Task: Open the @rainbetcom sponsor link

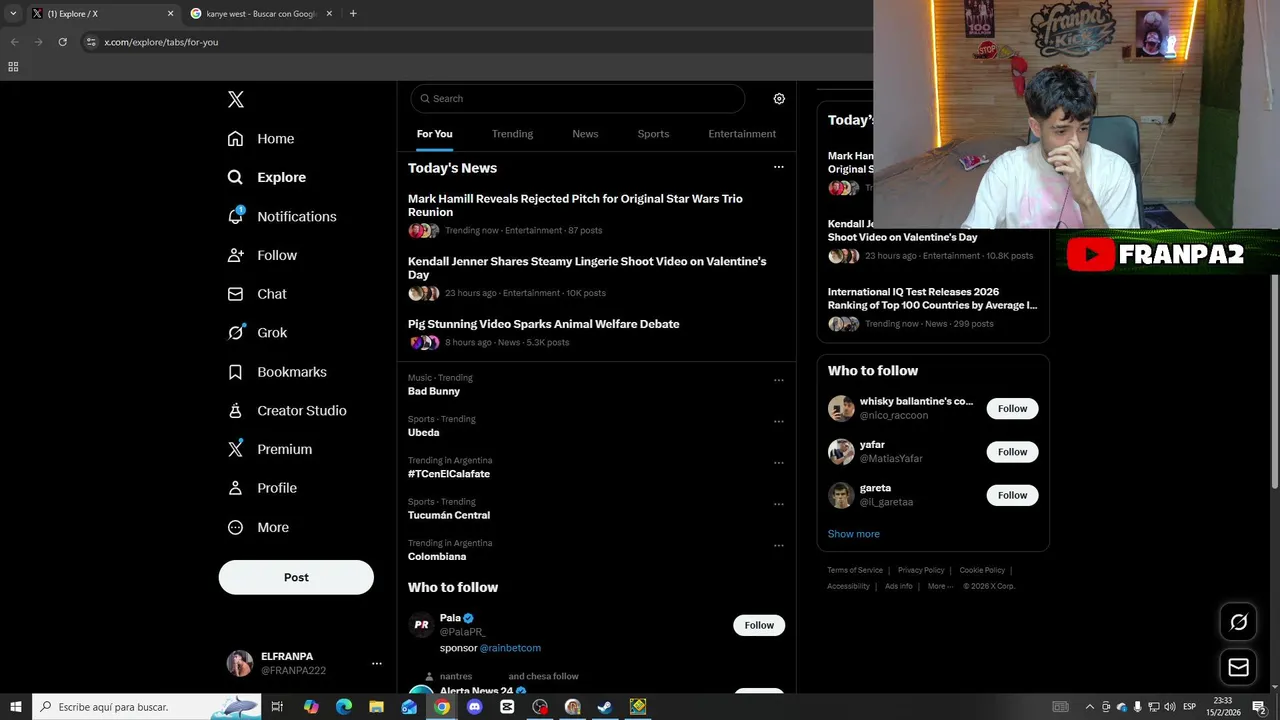Action: 510,648
